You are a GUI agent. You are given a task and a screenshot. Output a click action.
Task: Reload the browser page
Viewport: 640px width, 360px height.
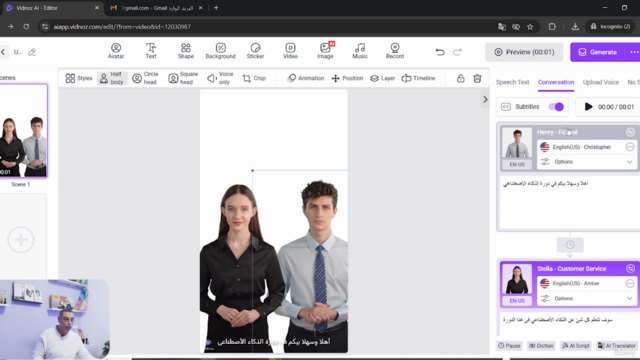pyautogui.click(x=26, y=27)
